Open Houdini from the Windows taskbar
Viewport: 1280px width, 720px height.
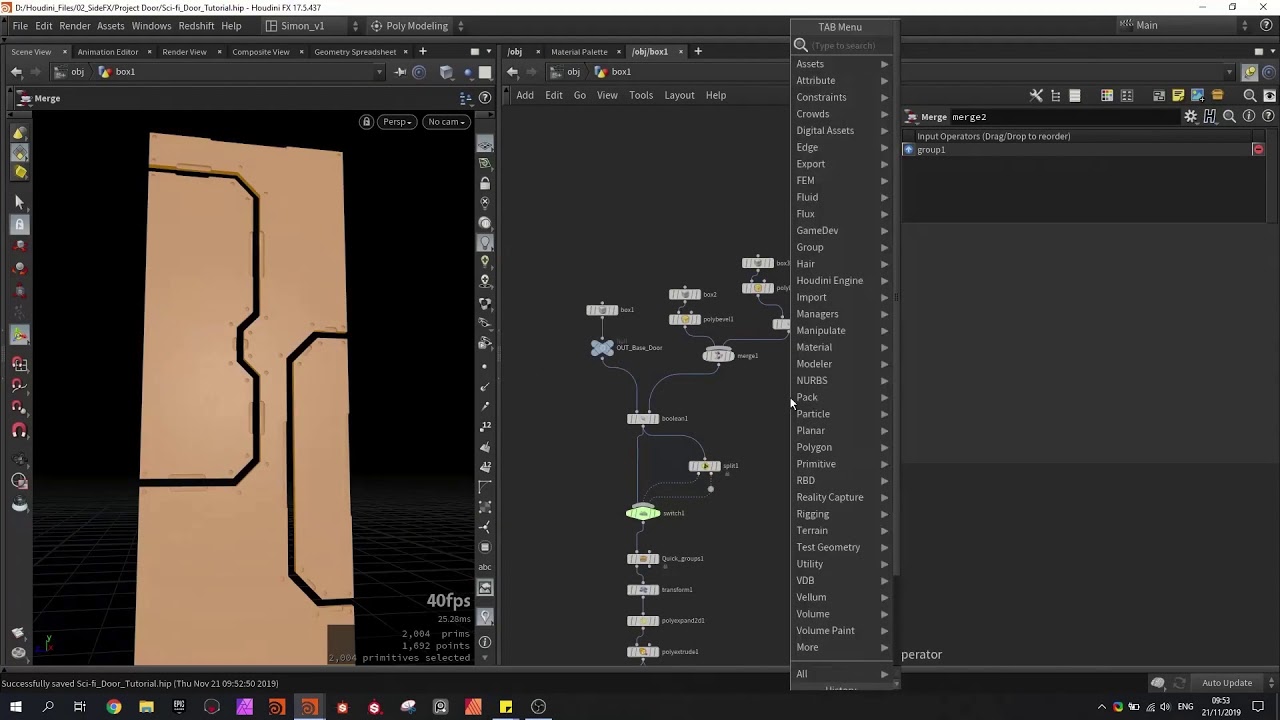click(x=309, y=707)
